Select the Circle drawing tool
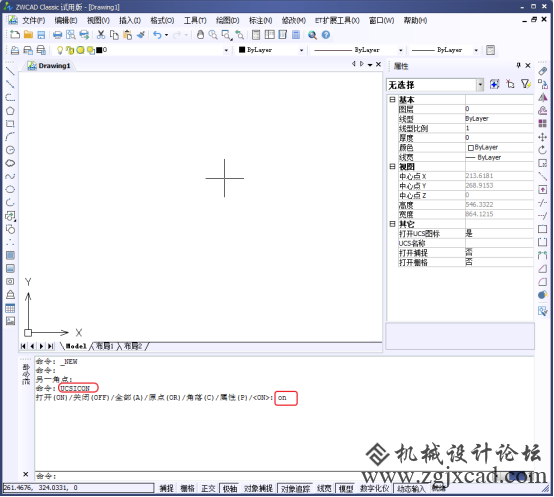This screenshot has height=497, width=554. pos(10,150)
